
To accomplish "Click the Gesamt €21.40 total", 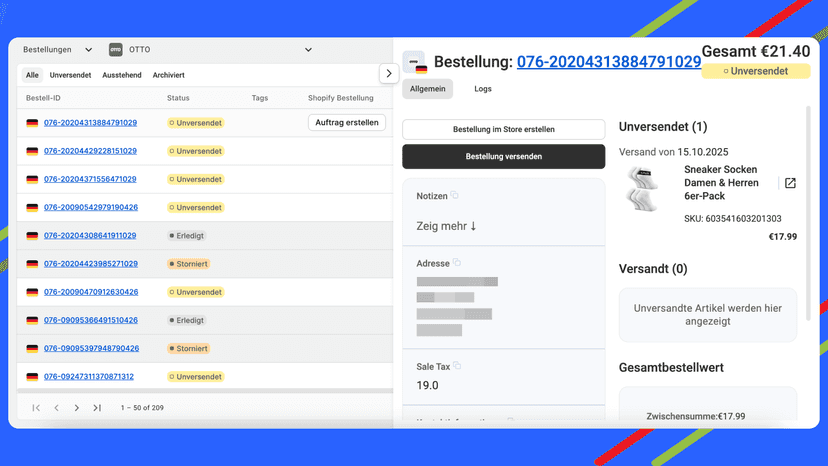I will [x=756, y=51].
